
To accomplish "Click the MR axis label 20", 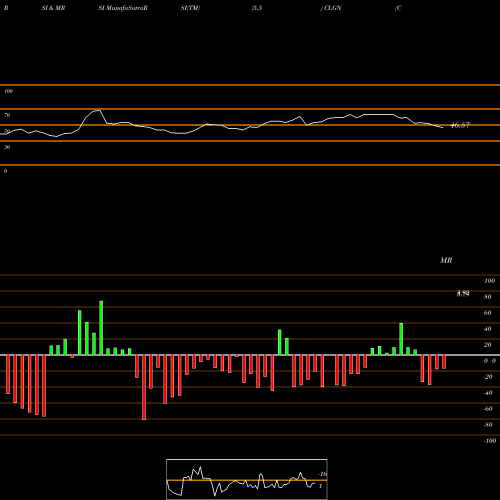I will click(x=488, y=345).
